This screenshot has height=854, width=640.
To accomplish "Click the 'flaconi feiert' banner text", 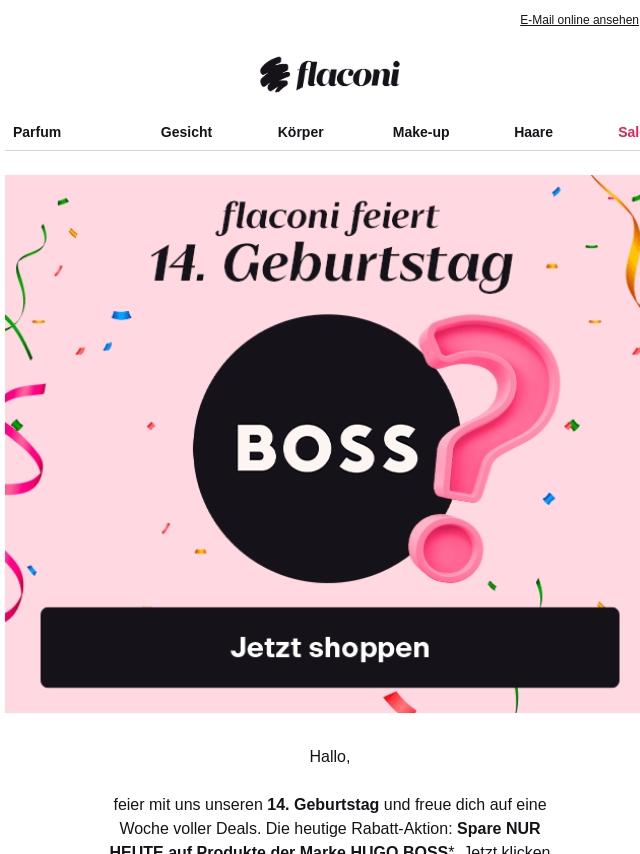I will [x=328, y=217].
